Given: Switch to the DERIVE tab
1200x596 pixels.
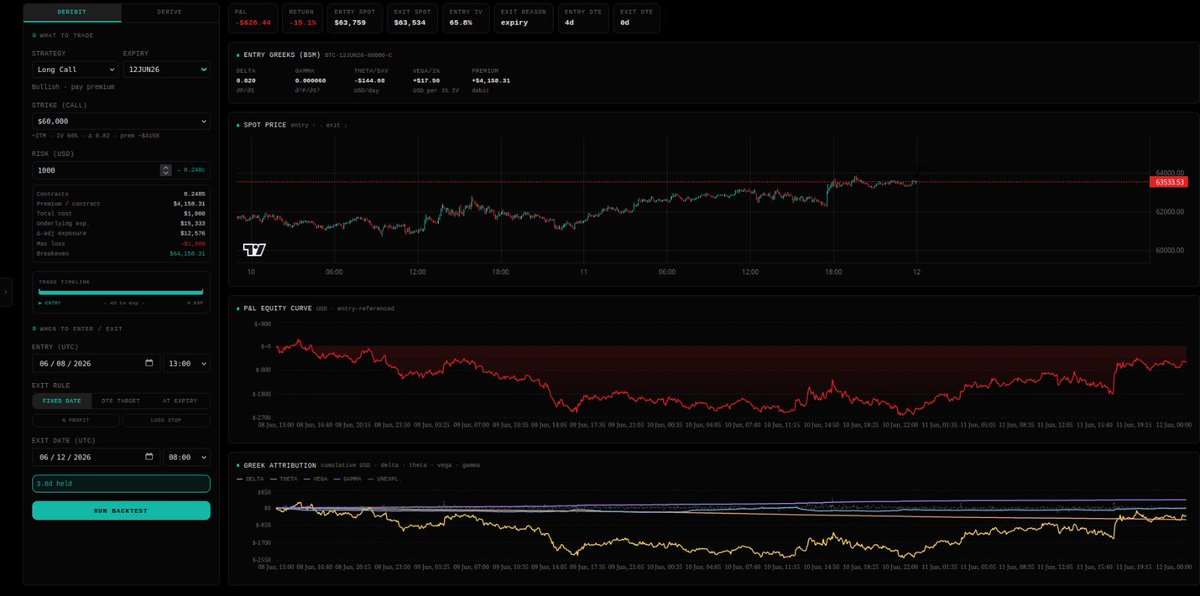Looking at the screenshot, I should (x=170, y=13).
